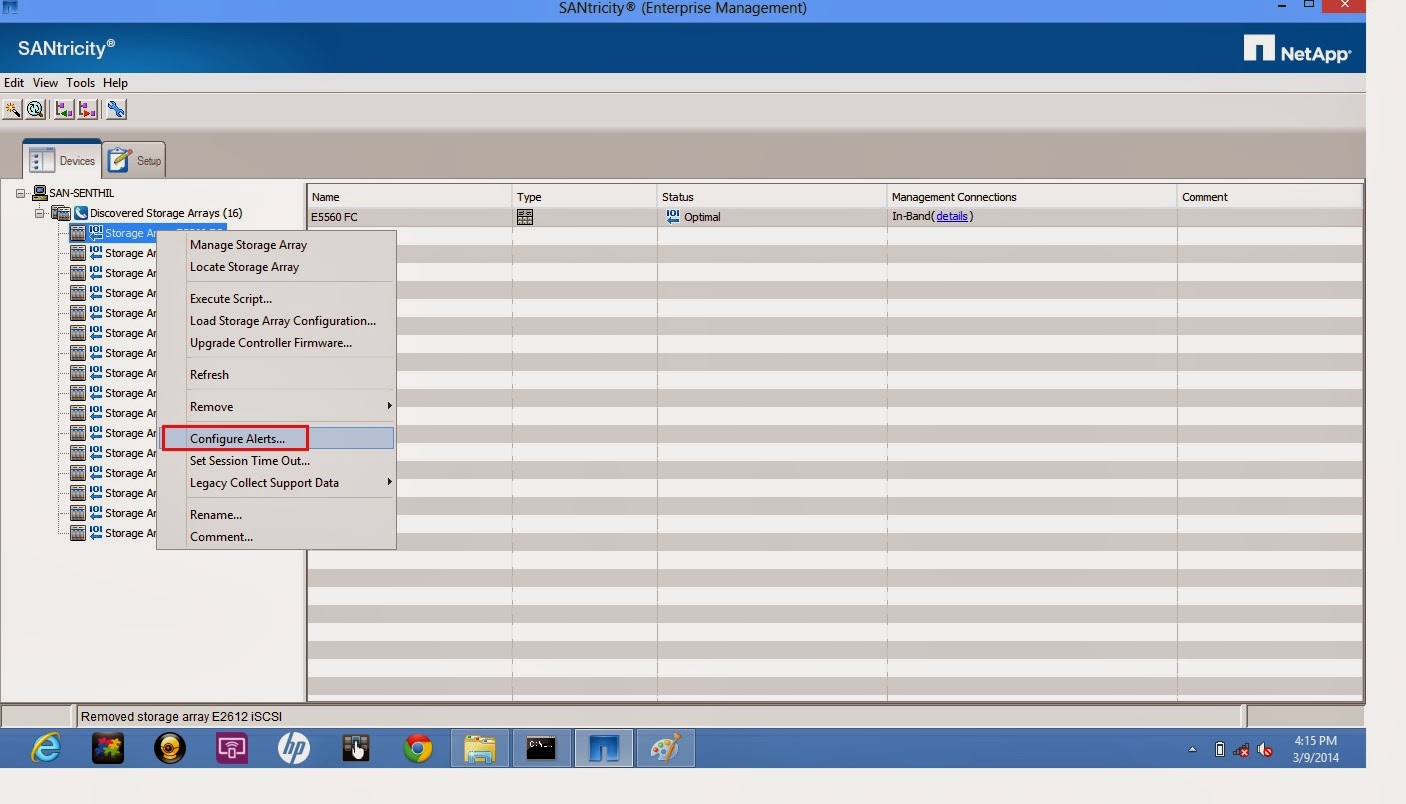This screenshot has width=1406, height=804.
Task: Click the NetApp logo
Action: coord(1297,49)
